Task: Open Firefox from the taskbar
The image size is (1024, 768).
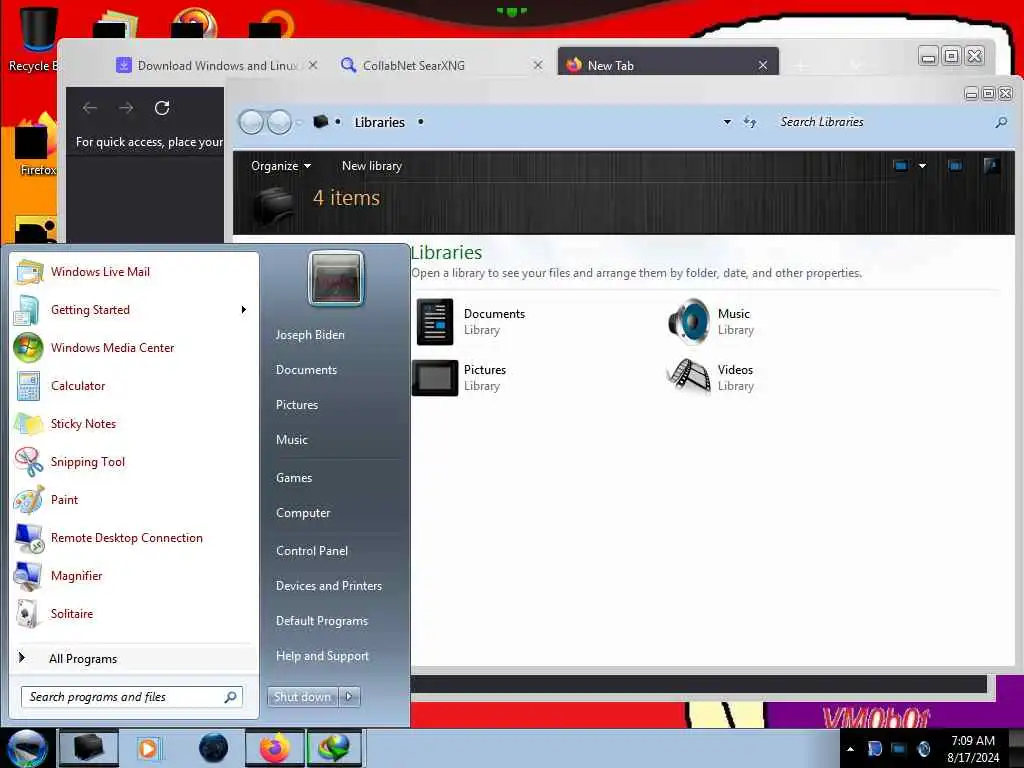Action: pyautogui.click(x=274, y=748)
